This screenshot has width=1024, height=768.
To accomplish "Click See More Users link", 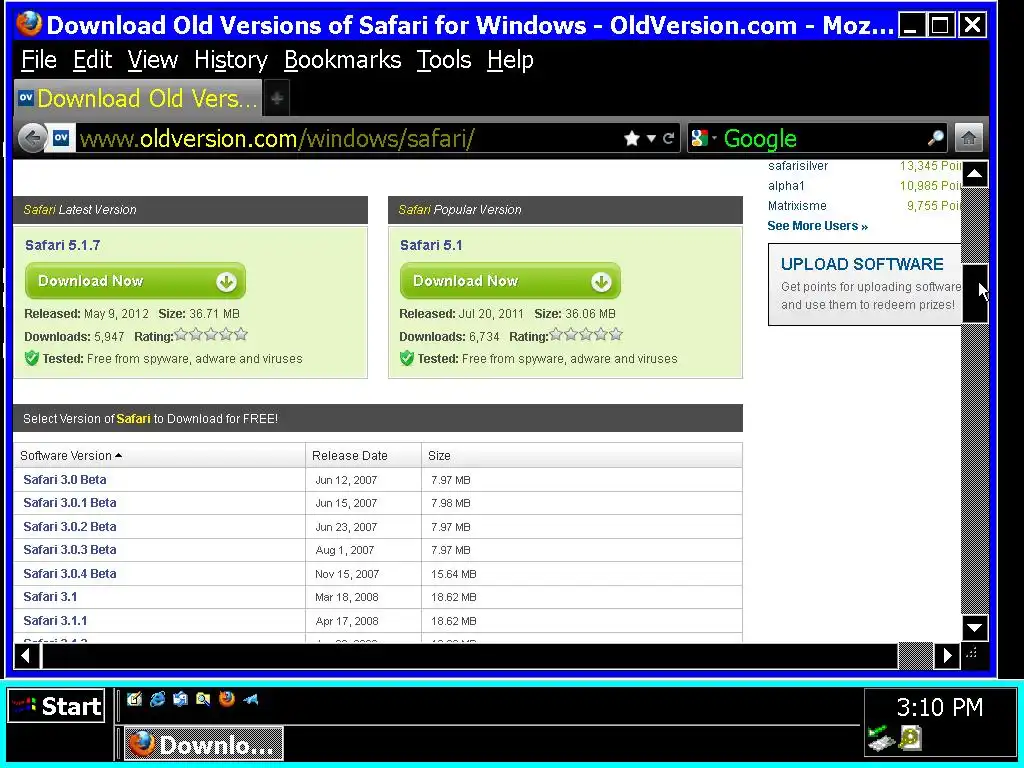I will coord(817,226).
